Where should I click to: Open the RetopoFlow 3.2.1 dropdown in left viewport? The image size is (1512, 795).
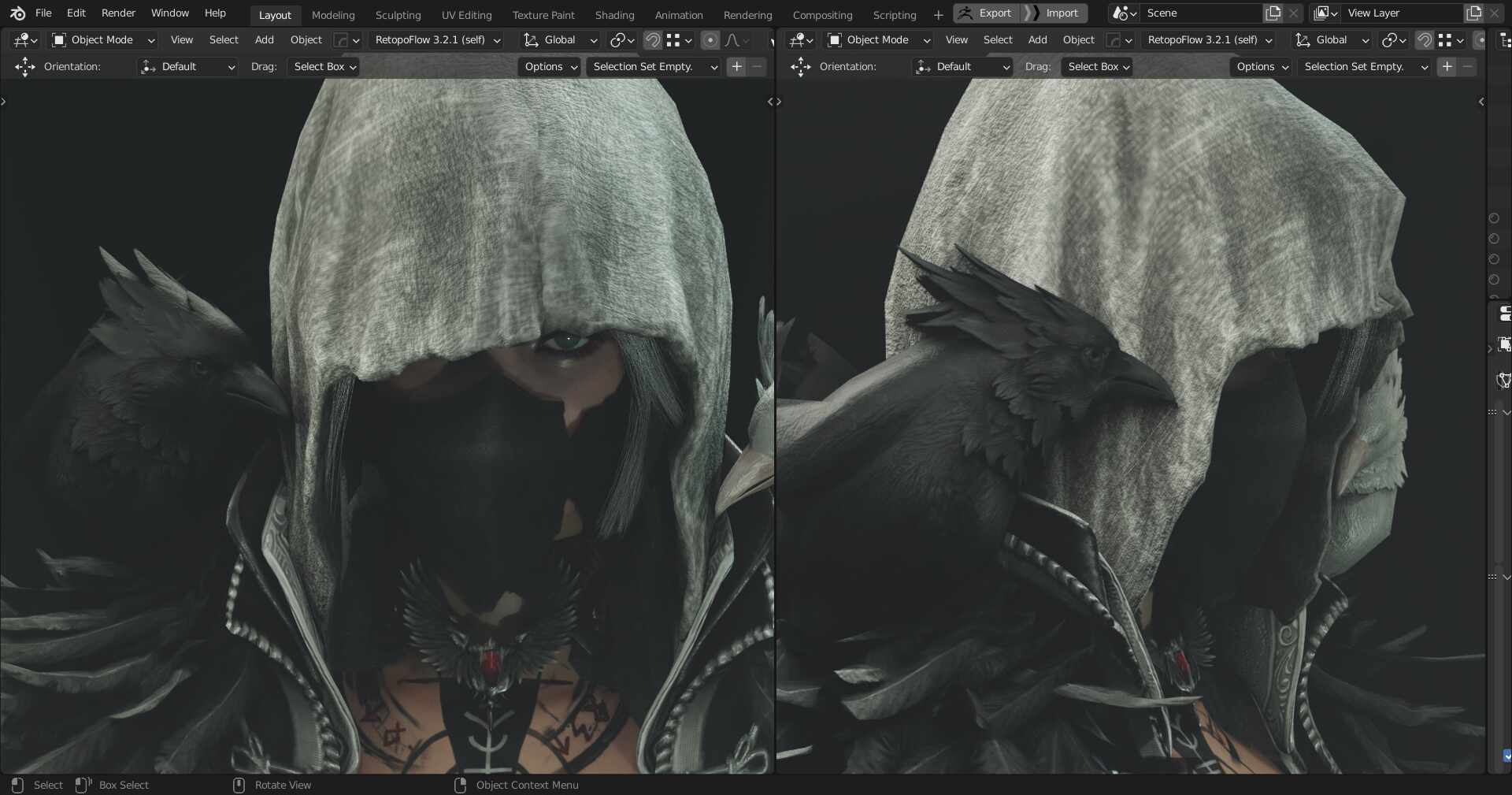click(x=436, y=40)
